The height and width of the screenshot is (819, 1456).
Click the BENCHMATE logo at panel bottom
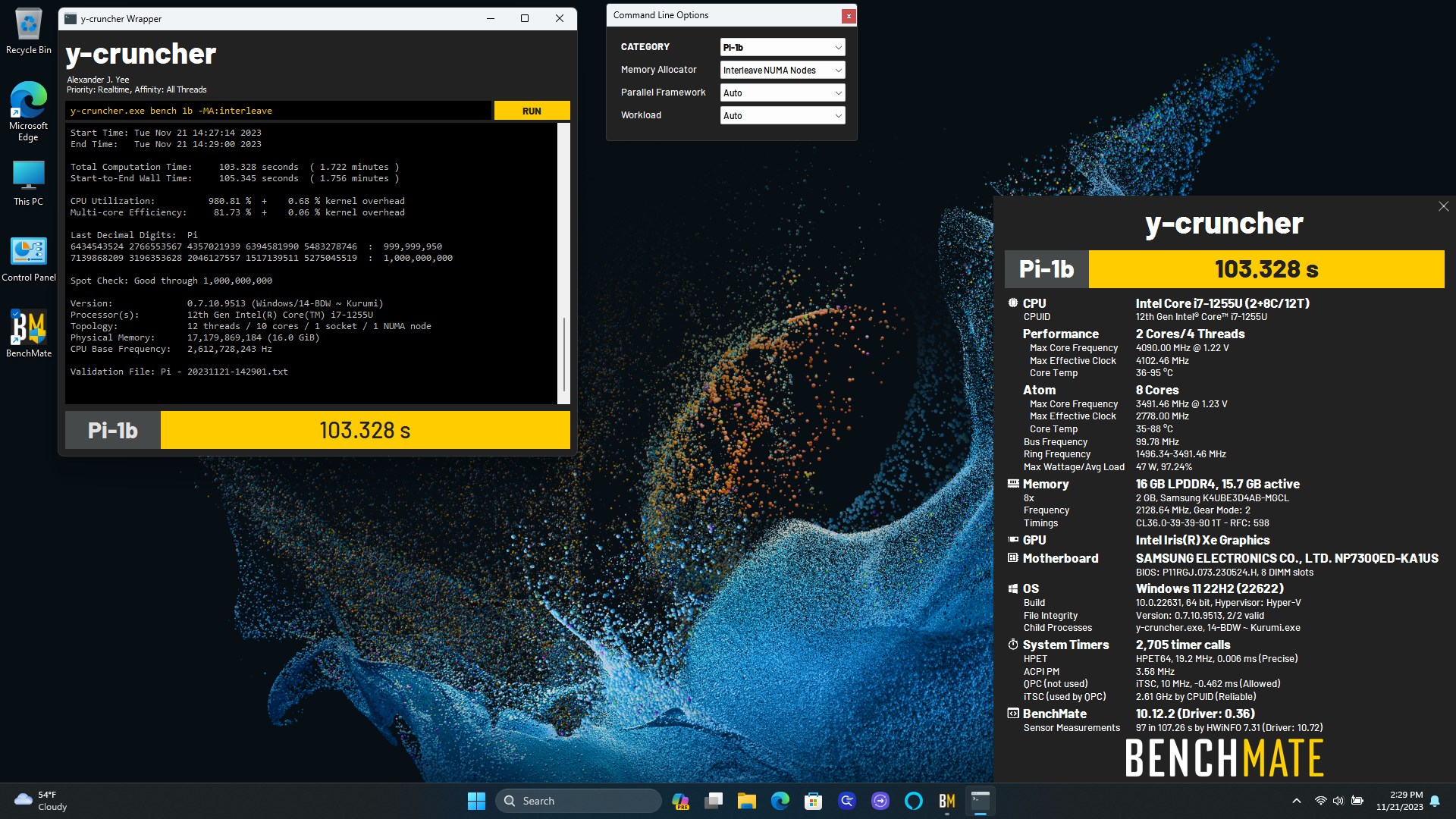pos(1224,758)
